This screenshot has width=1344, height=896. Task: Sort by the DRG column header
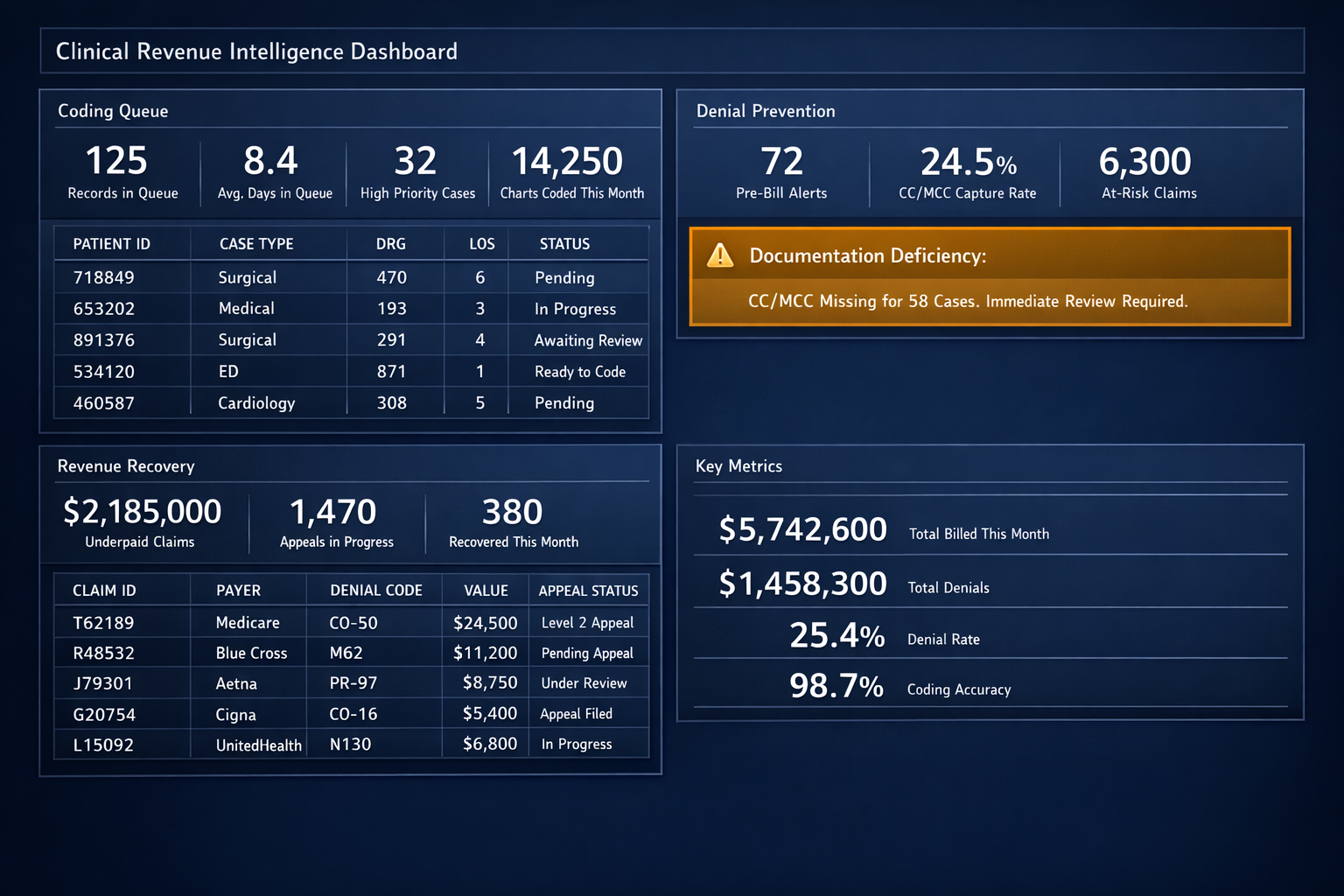coord(390,243)
